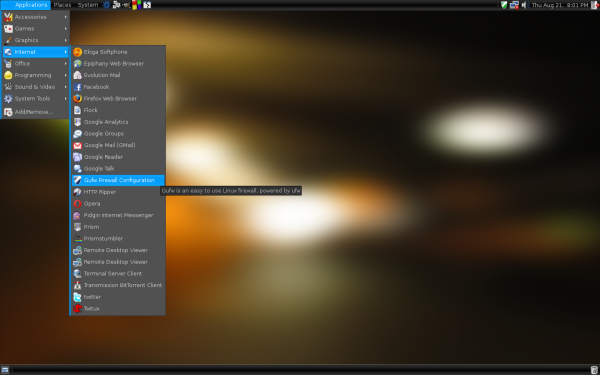Click the show desktop button in bottom panel
Screen dimensions: 600x375
(5, 370)
